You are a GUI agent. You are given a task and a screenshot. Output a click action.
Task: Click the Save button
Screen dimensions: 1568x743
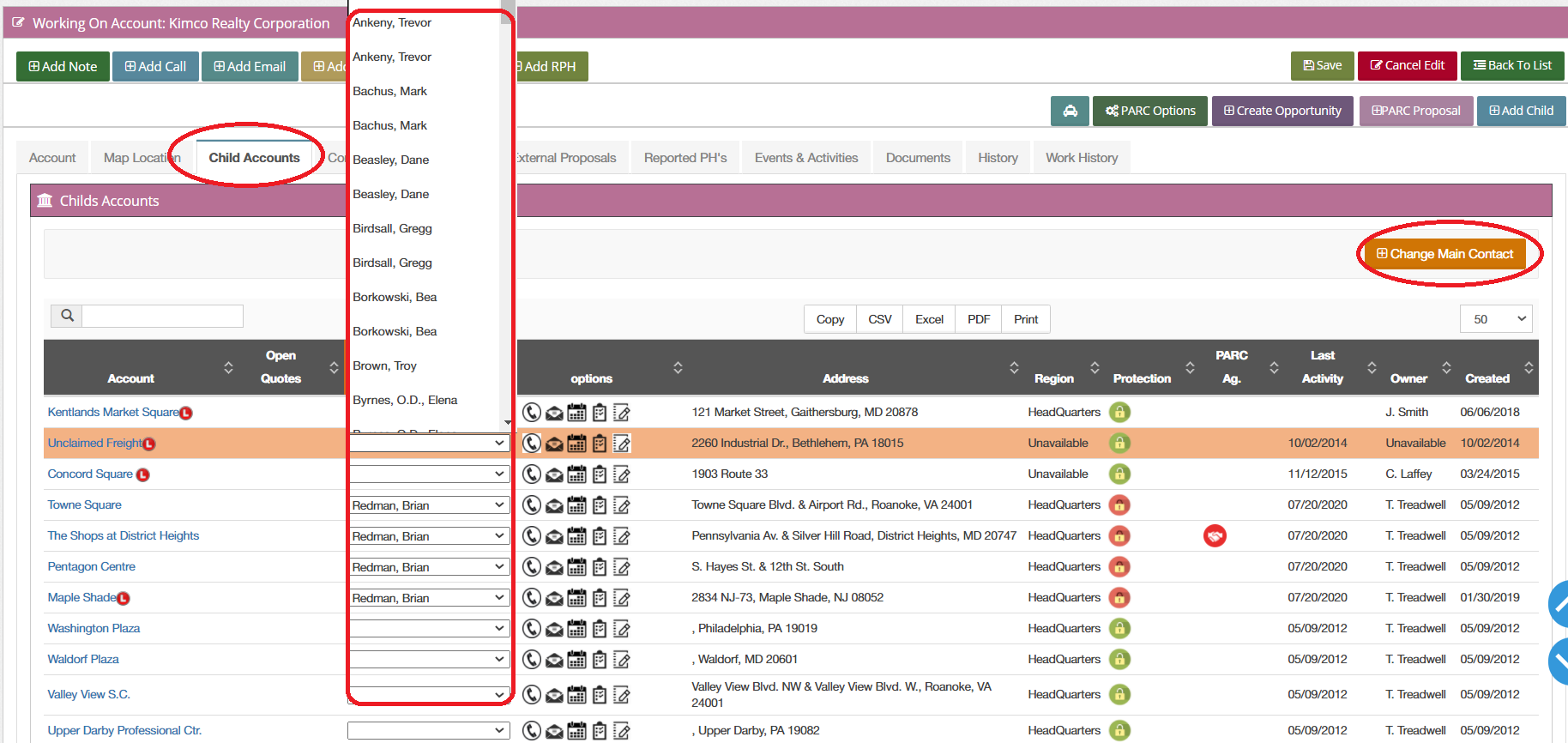pyautogui.click(x=1323, y=65)
